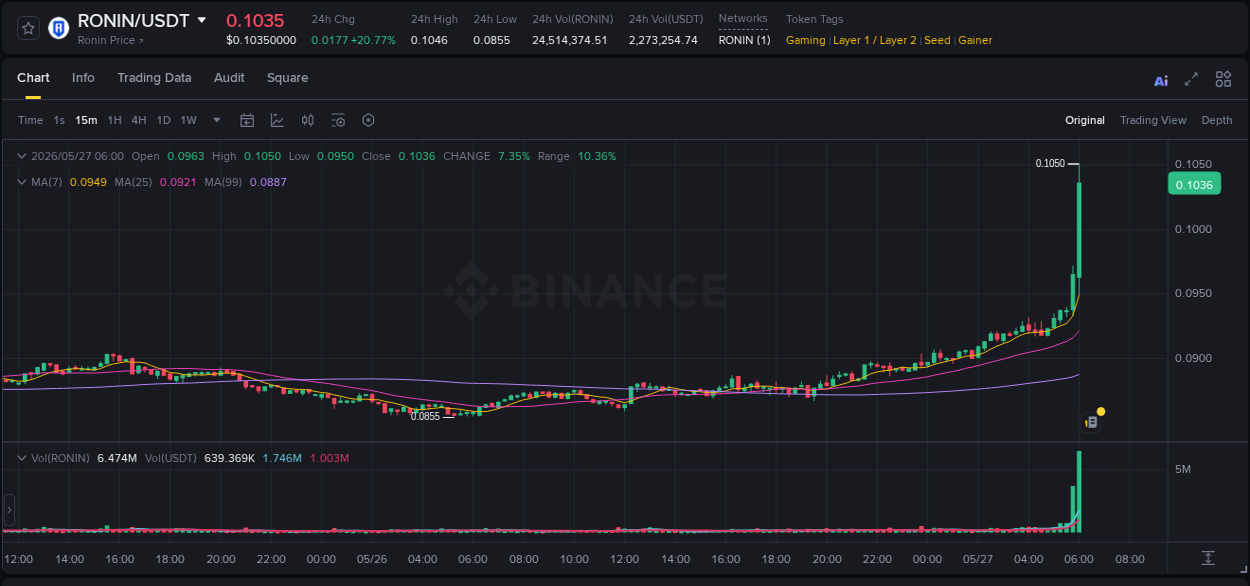
Task: Expand the left side panel arrow handle
Action: click(x=10, y=509)
